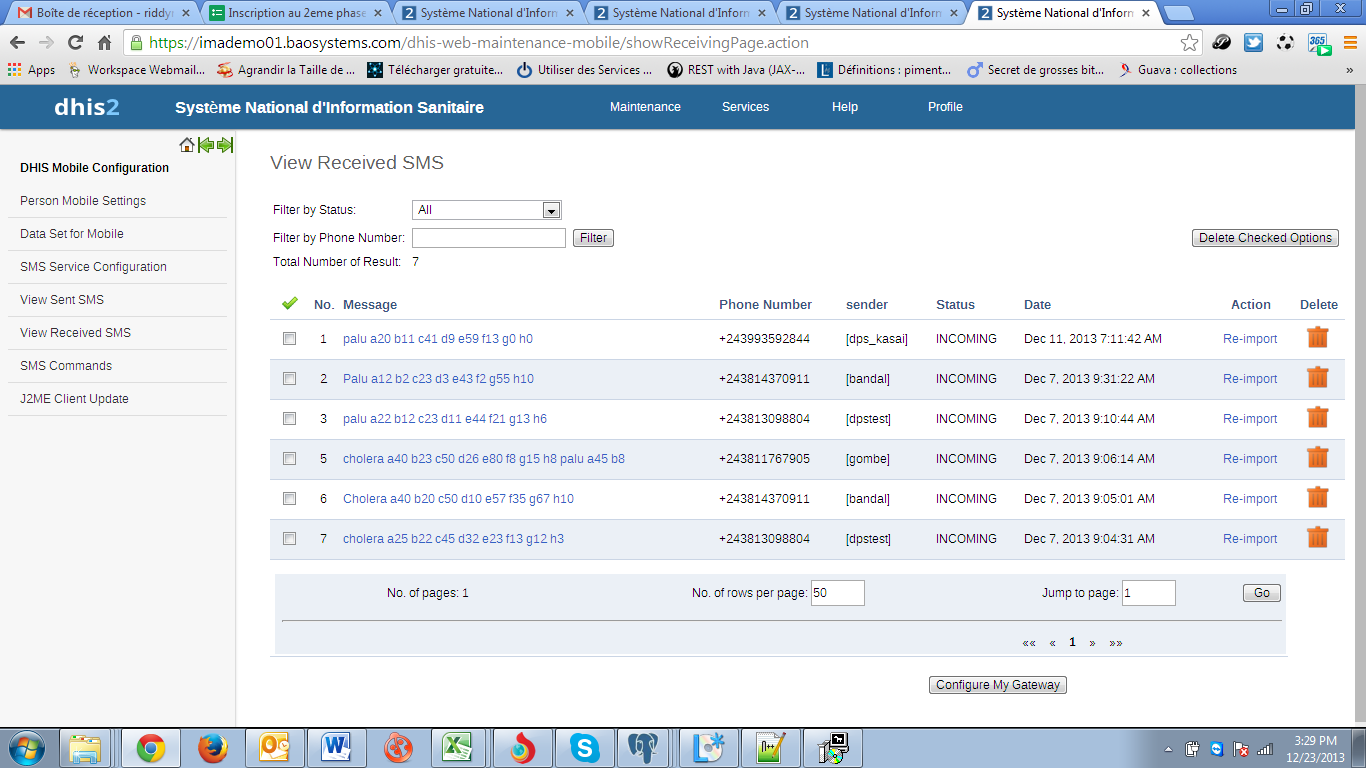
Task: Bookmark this page with the star icon
Action: (x=1189, y=43)
